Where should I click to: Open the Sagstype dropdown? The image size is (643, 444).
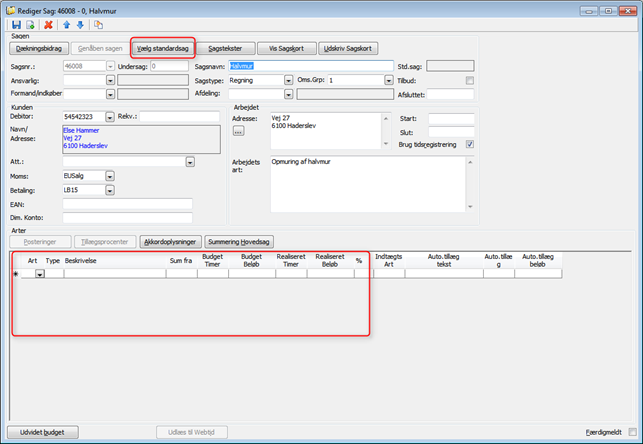point(288,80)
